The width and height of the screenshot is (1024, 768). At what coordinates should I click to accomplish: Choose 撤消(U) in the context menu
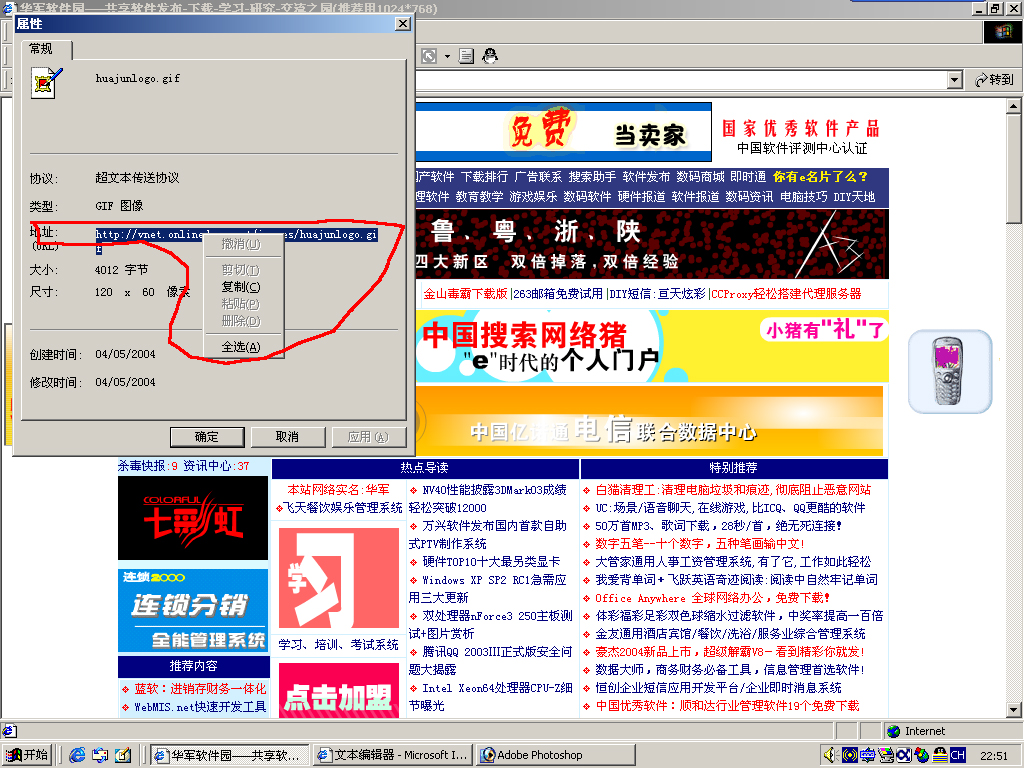click(241, 244)
